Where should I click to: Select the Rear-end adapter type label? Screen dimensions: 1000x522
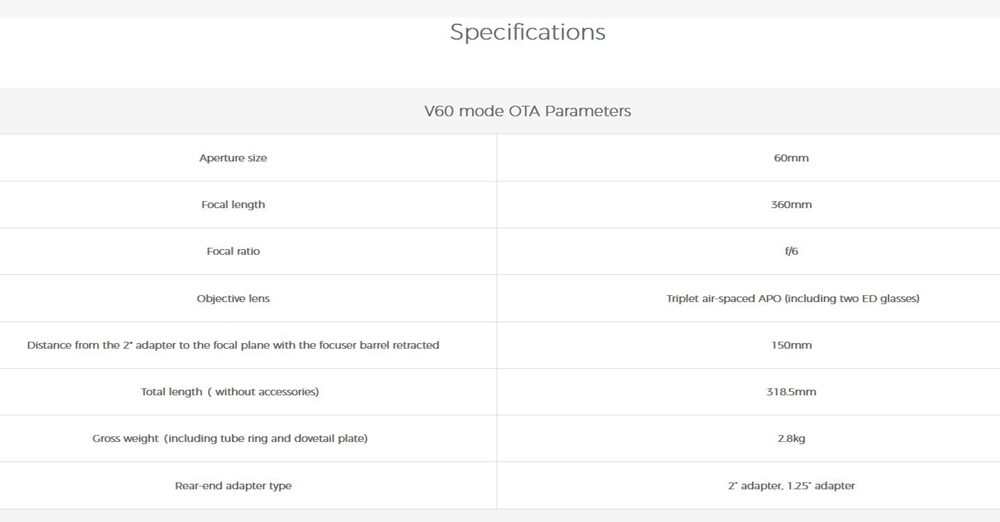tap(233, 486)
